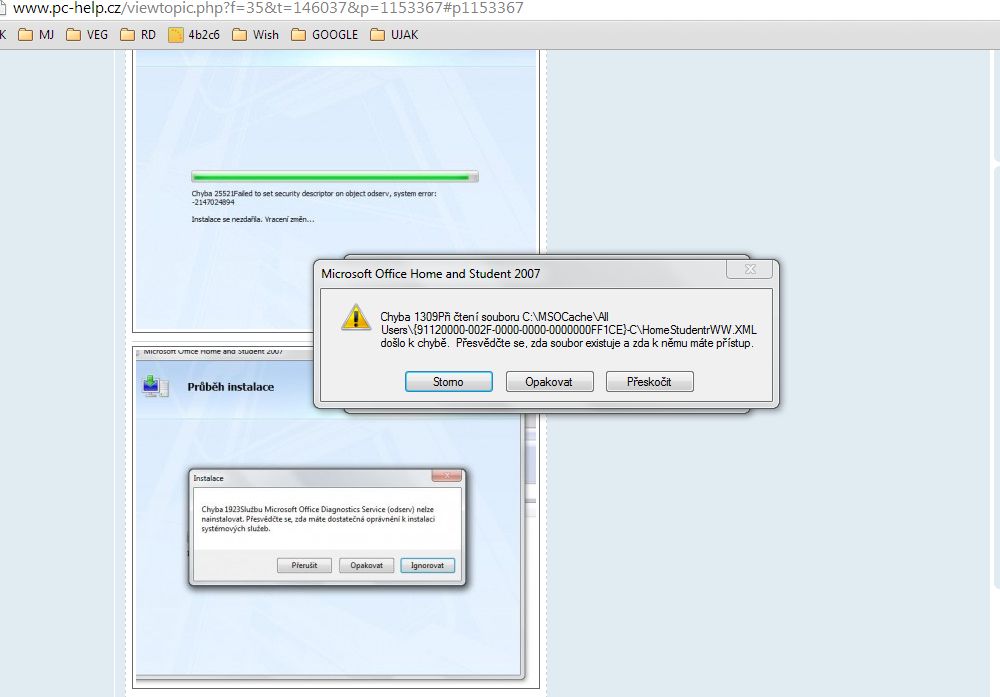Viewport: 1000px width, 697px height.
Task: Click the Opakovat button in Office 2007 dialog
Action: 549,381
